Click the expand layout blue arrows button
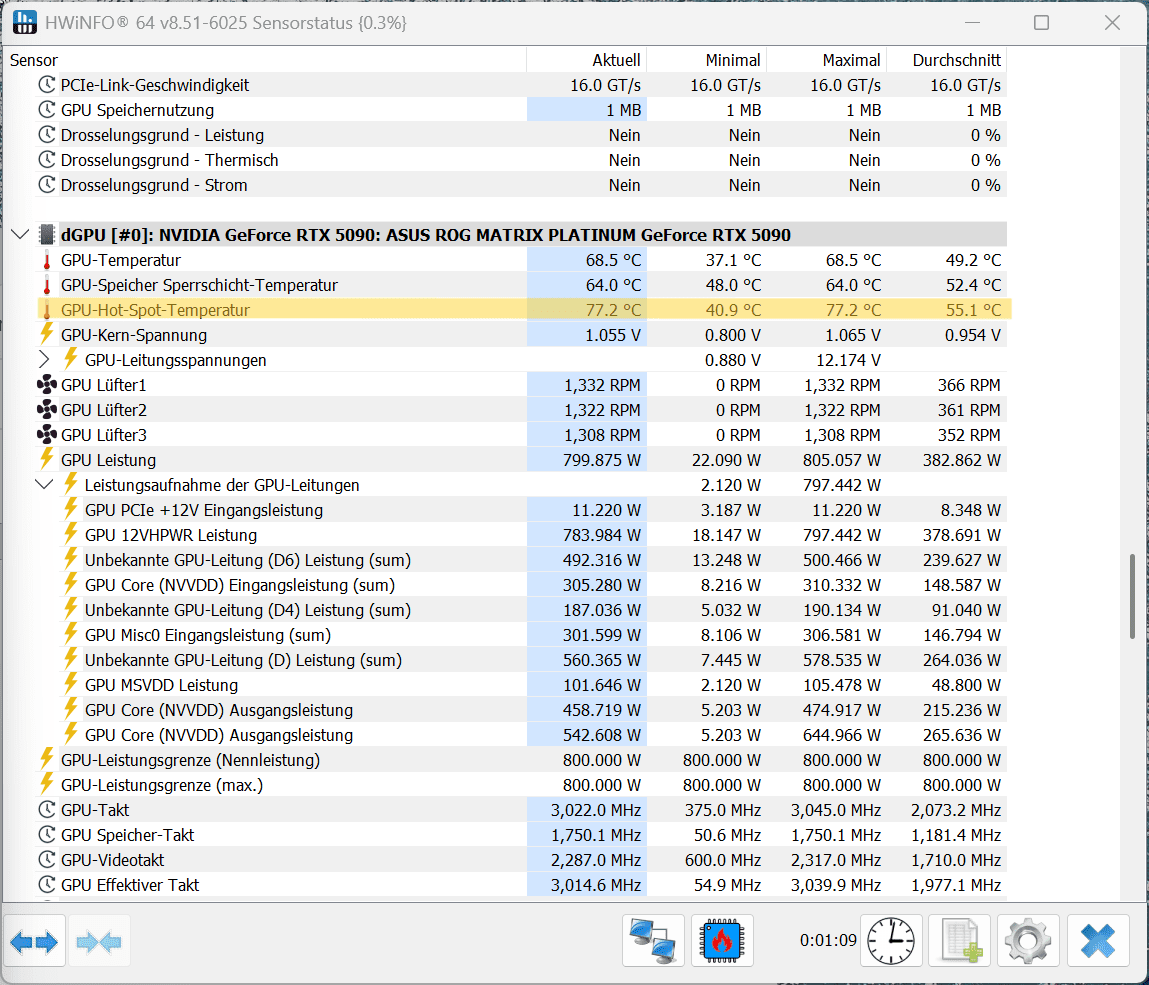This screenshot has height=985, width=1149. [x=34, y=942]
